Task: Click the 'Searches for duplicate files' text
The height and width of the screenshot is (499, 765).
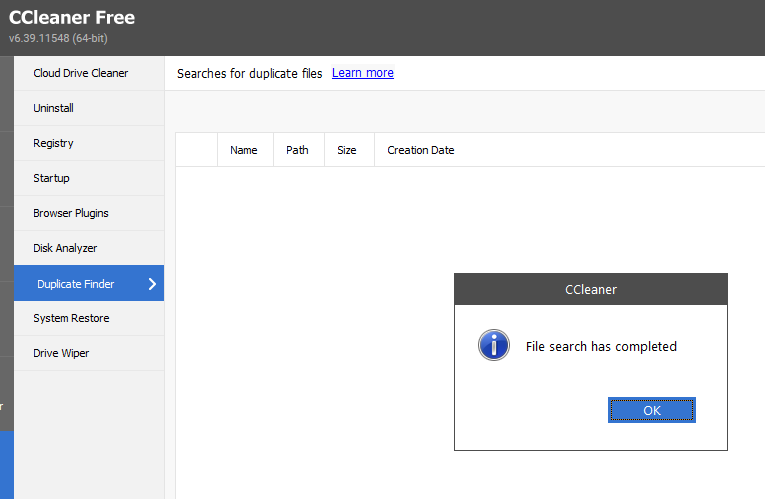Action: point(249,73)
